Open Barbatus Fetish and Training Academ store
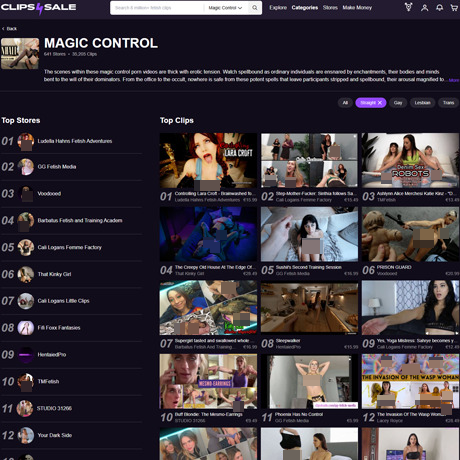Screen dimensions: 460x460 80,220
